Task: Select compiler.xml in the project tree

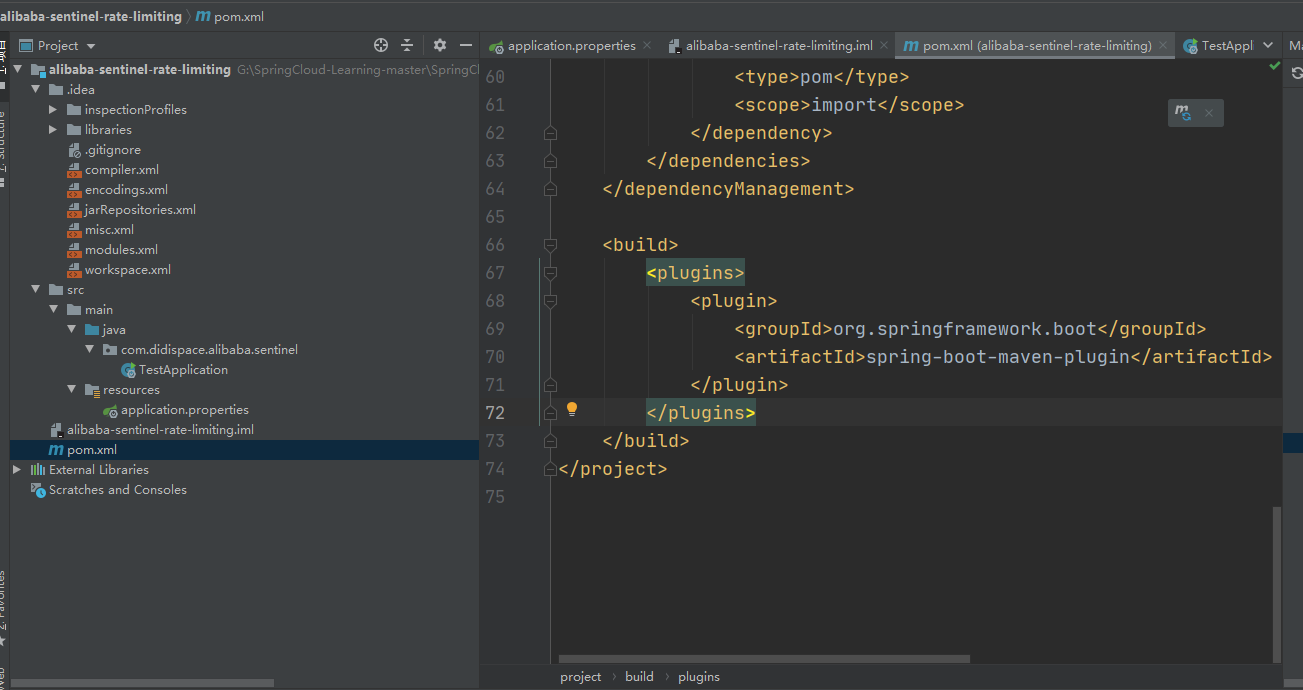Action: (121, 170)
